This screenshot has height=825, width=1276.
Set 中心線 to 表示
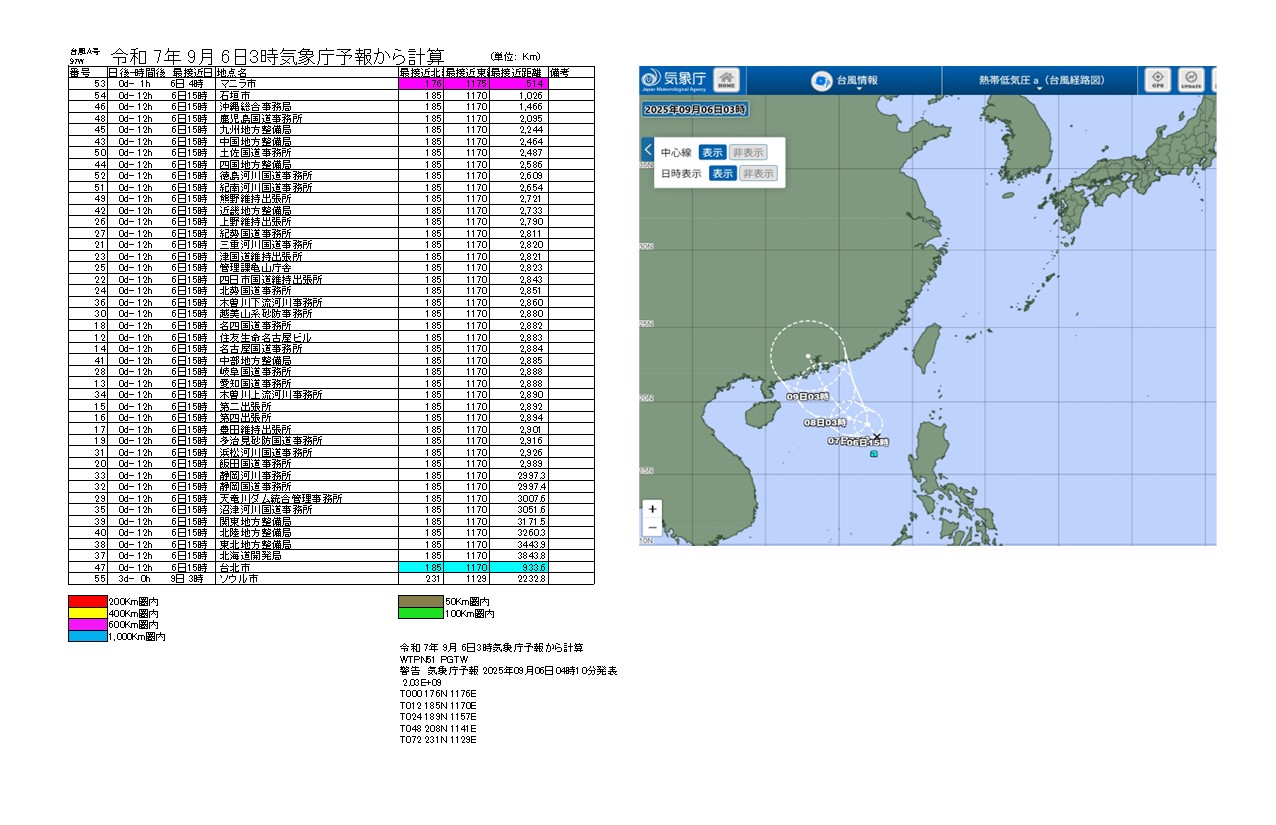(711, 153)
